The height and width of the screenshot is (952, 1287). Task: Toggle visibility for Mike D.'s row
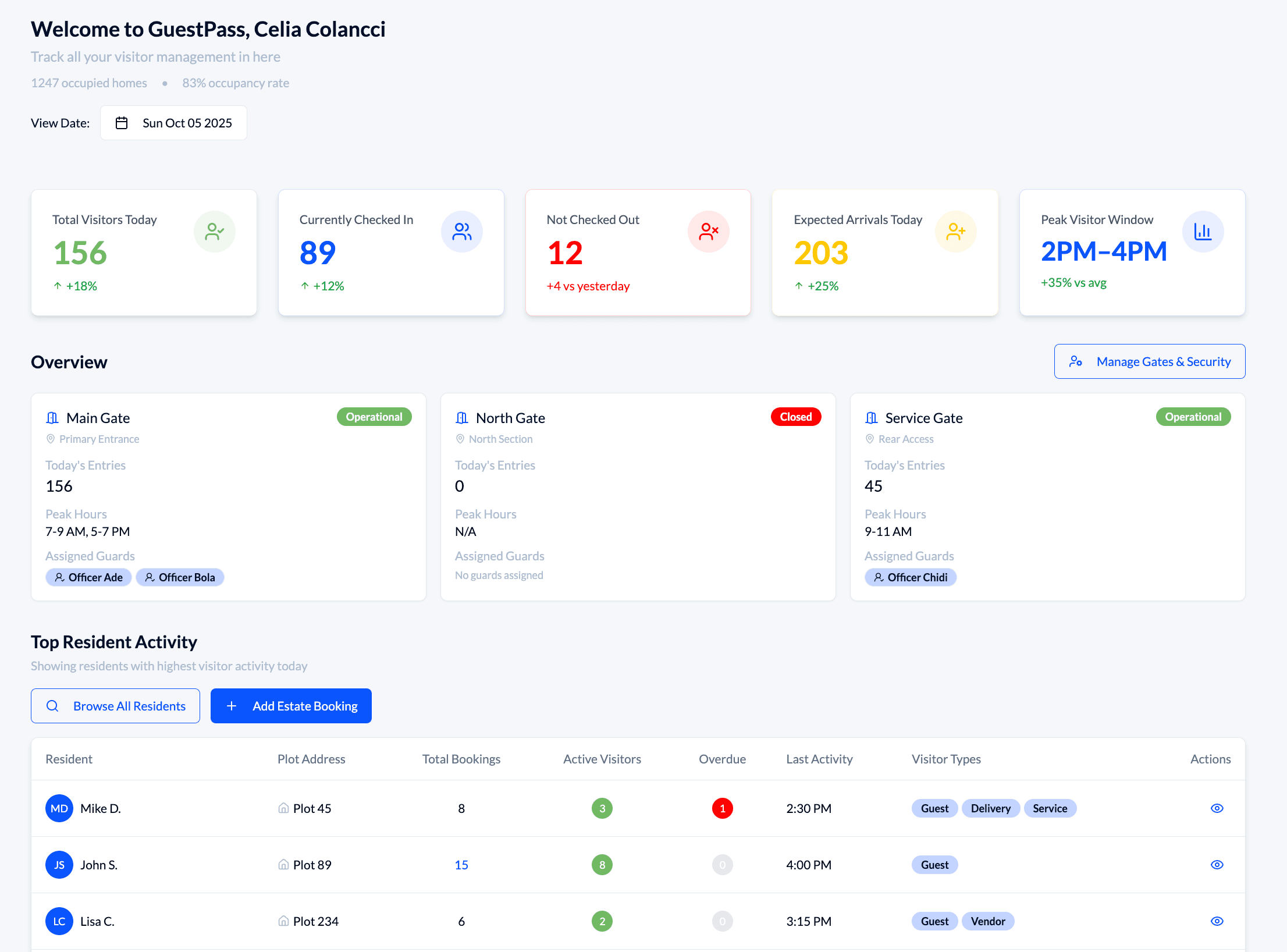point(1217,808)
